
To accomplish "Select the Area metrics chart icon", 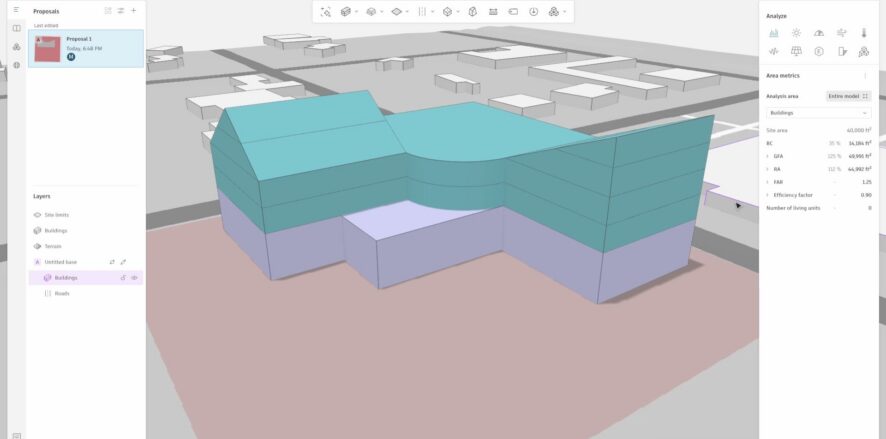I will [x=773, y=33].
